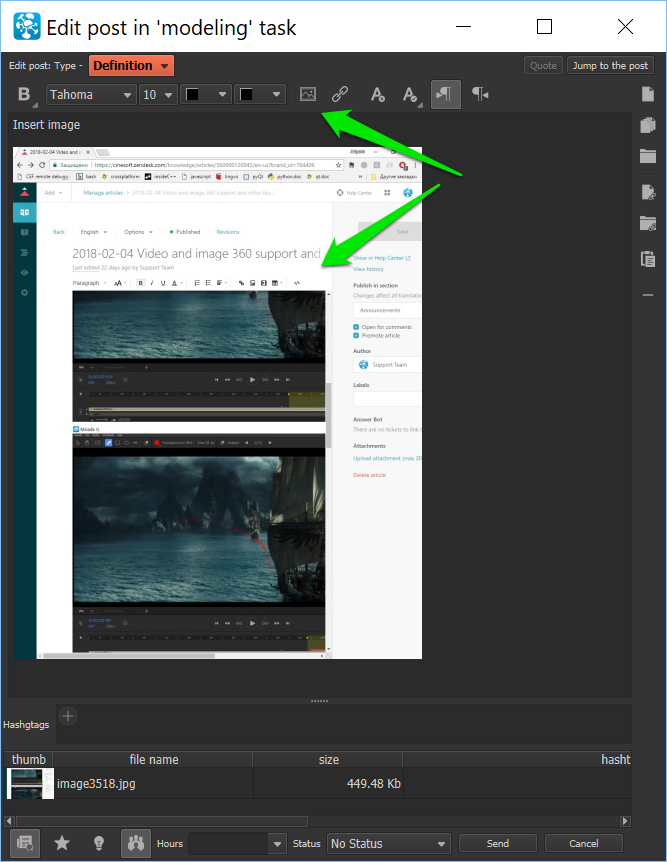This screenshot has width=667, height=862.
Task: Sort attachments by file name column
Action: [x=153, y=759]
